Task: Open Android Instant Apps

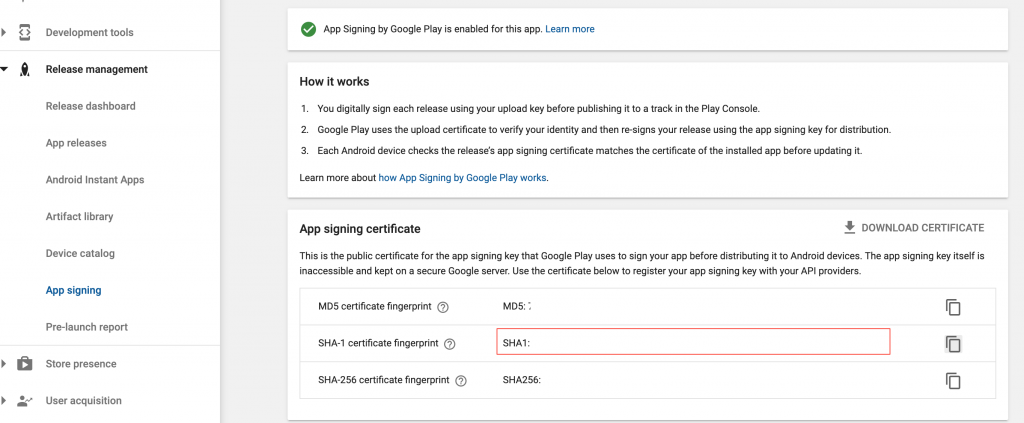Action: click(95, 180)
